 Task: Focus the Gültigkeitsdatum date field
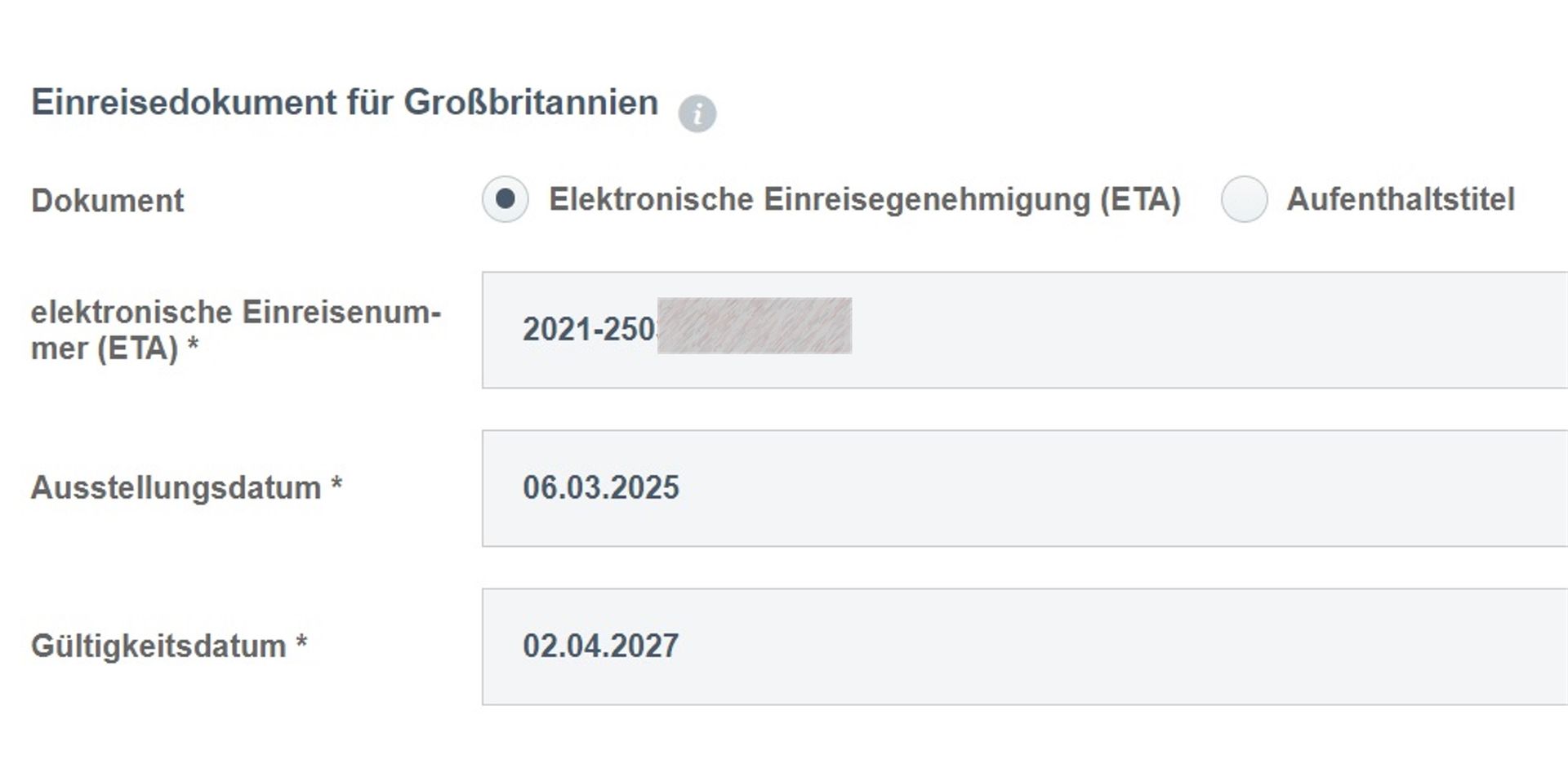[x=1025, y=646]
